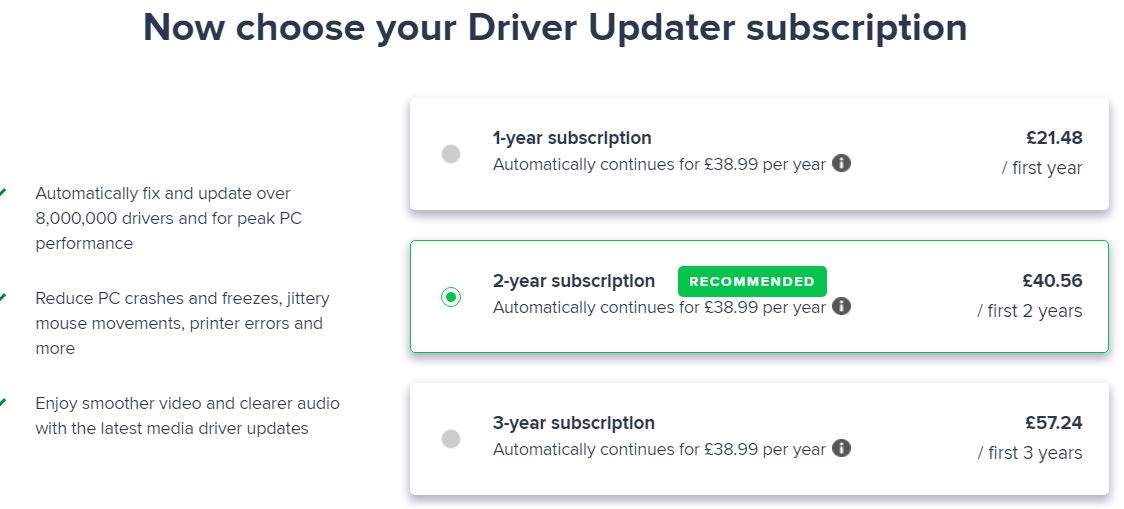Click the £40.56 price
The image size is (1124, 509).
1052,280
